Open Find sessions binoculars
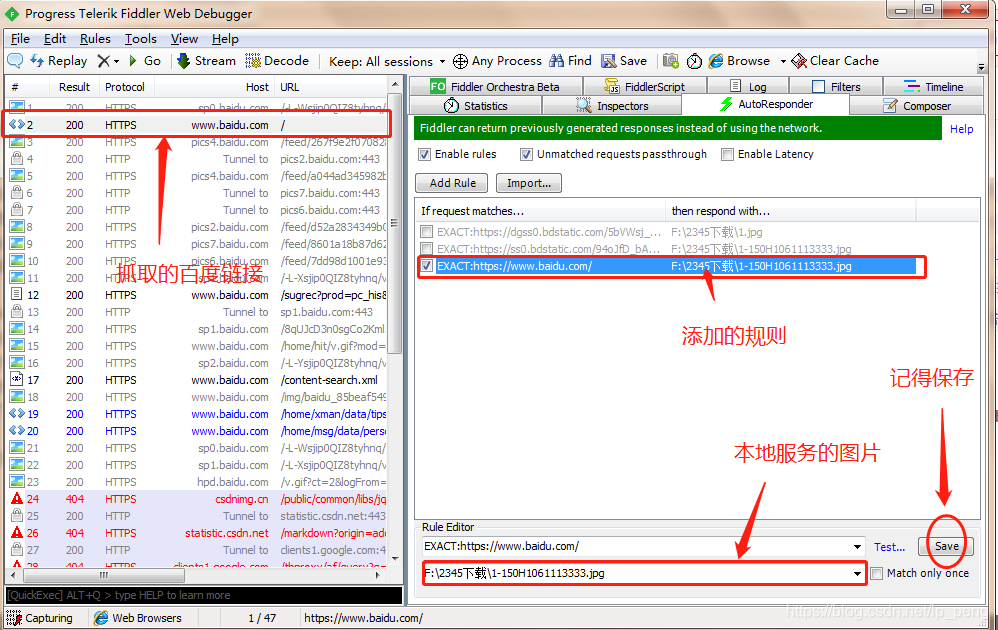The width and height of the screenshot is (998, 630). [x=570, y=61]
